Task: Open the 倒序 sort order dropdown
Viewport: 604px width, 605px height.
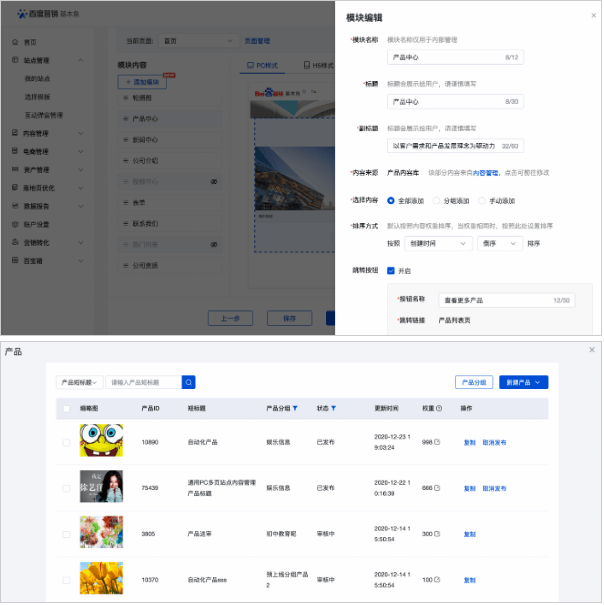Action: pyautogui.click(x=500, y=243)
